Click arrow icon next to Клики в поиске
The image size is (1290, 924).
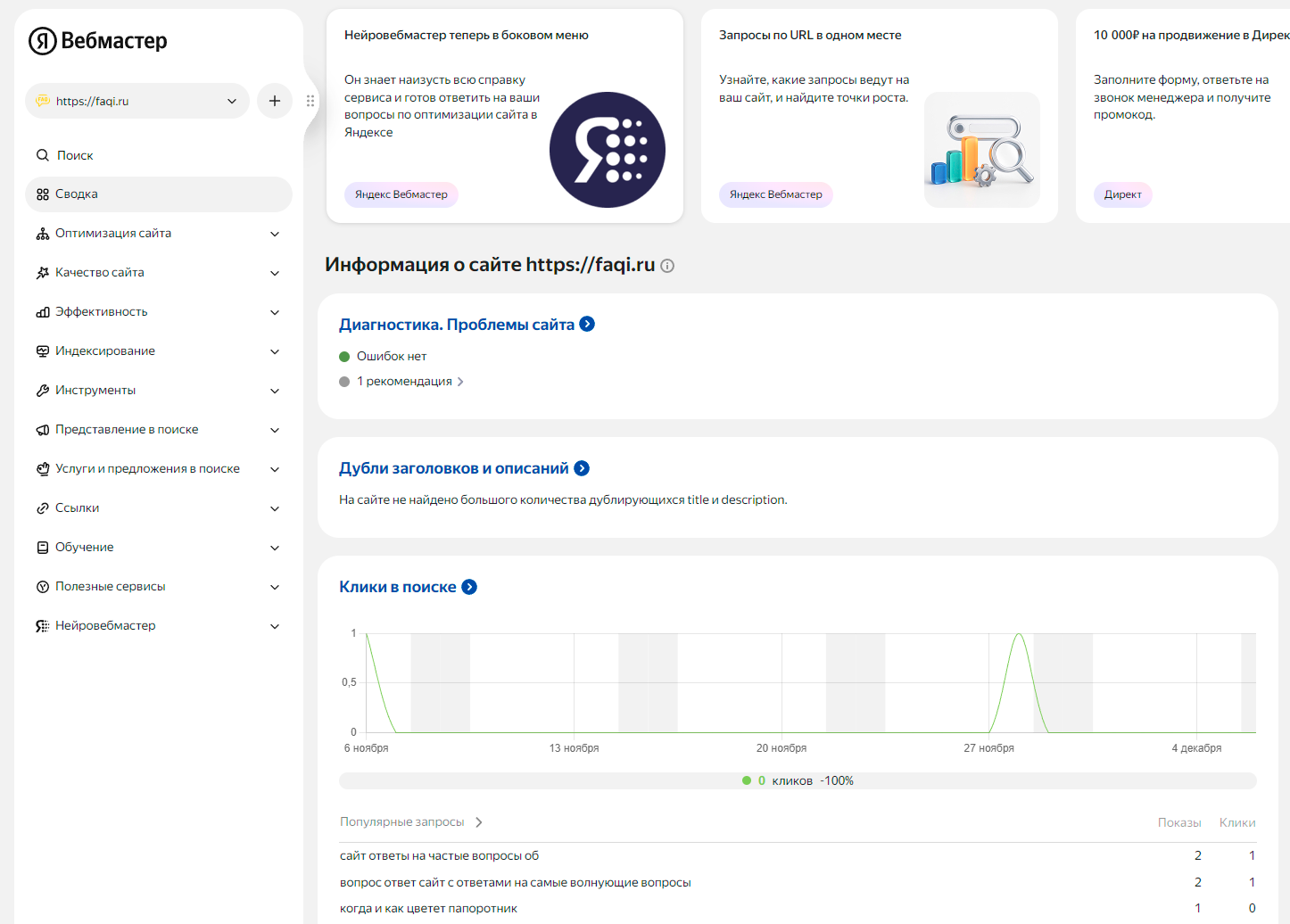coord(469,587)
